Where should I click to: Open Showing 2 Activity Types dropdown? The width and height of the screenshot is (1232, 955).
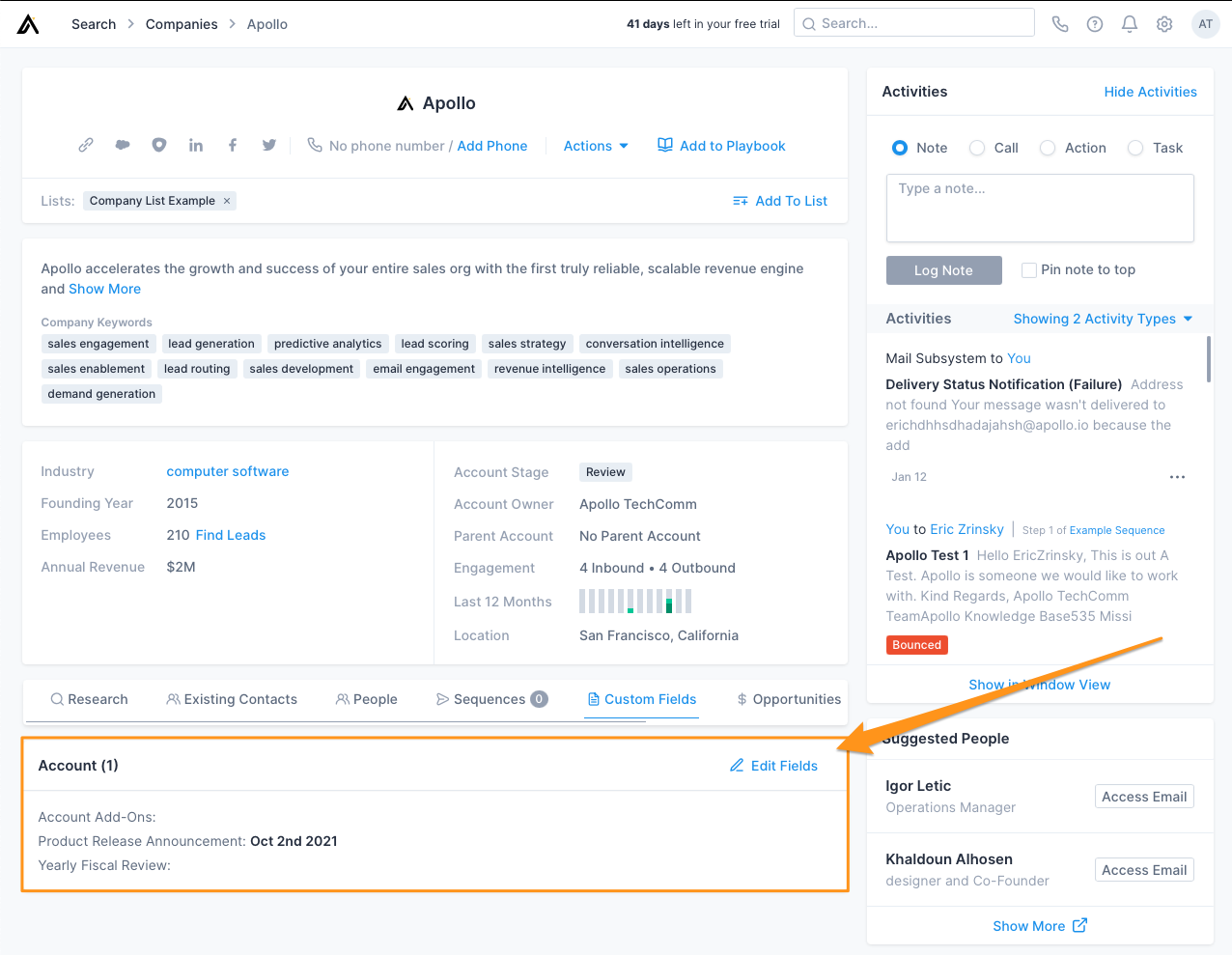pos(1103,319)
